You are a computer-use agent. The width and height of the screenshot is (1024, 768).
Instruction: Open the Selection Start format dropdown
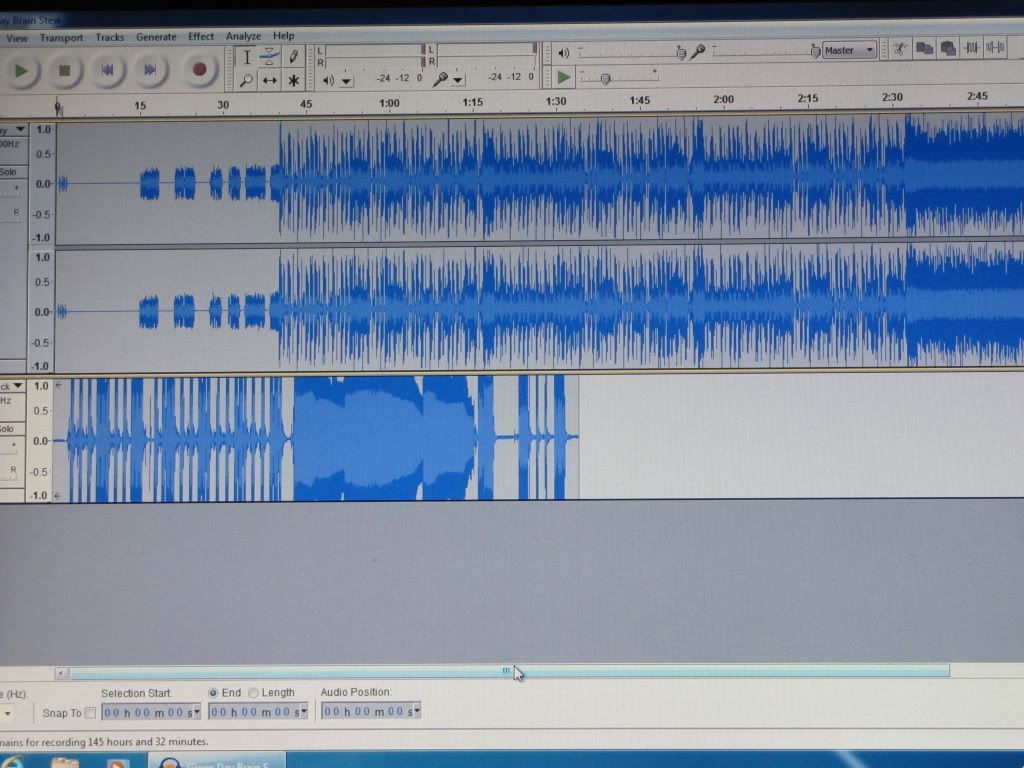(196, 712)
